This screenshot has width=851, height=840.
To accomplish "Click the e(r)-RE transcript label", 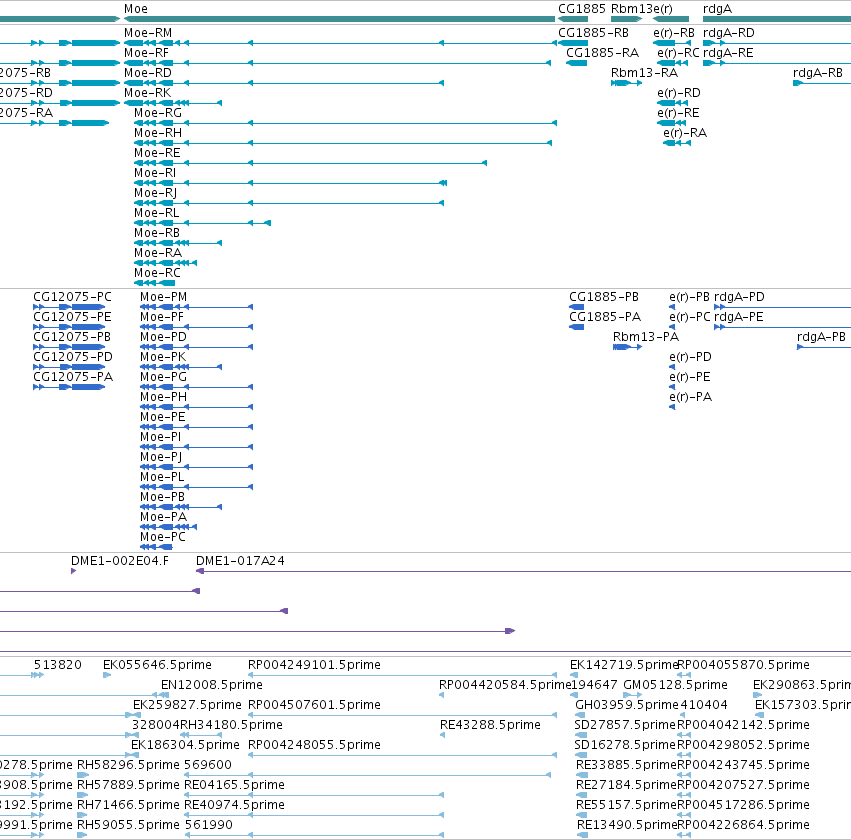I will 678,113.
